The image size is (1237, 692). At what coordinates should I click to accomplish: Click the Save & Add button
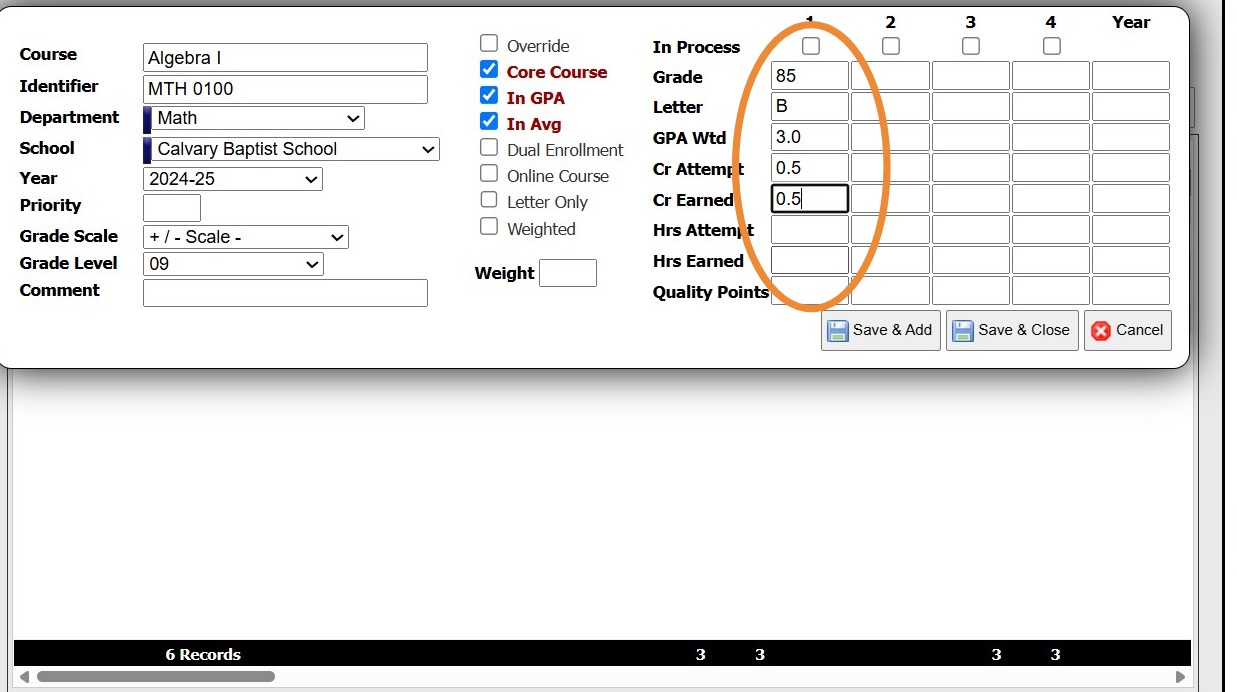pyautogui.click(x=880, y=330)
